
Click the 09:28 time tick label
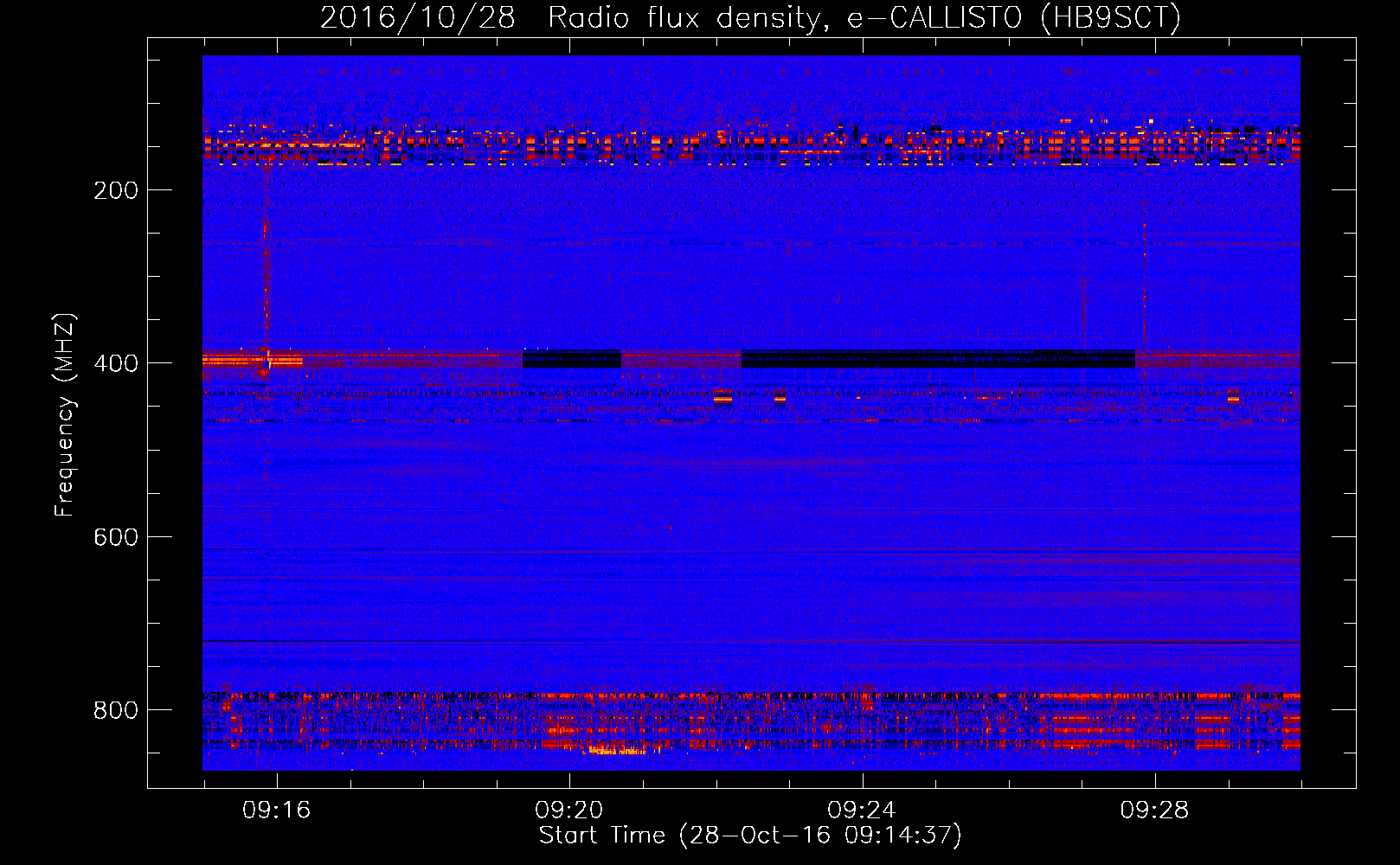pyautogui.click(x=1154, y=810)
